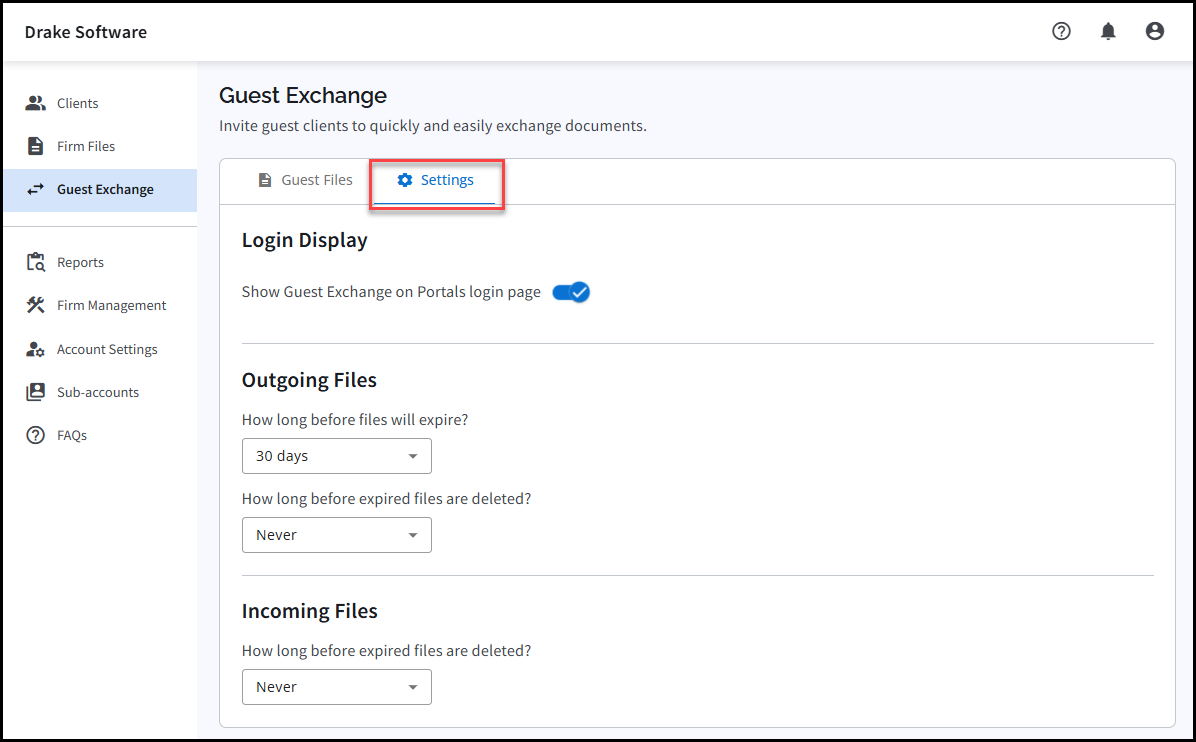The width and height of the screenshot is (1196, 742).
Task: Expand Outgoing Files expired deletion dropdown
Action: pyautogui.click(x=337, y=535)
